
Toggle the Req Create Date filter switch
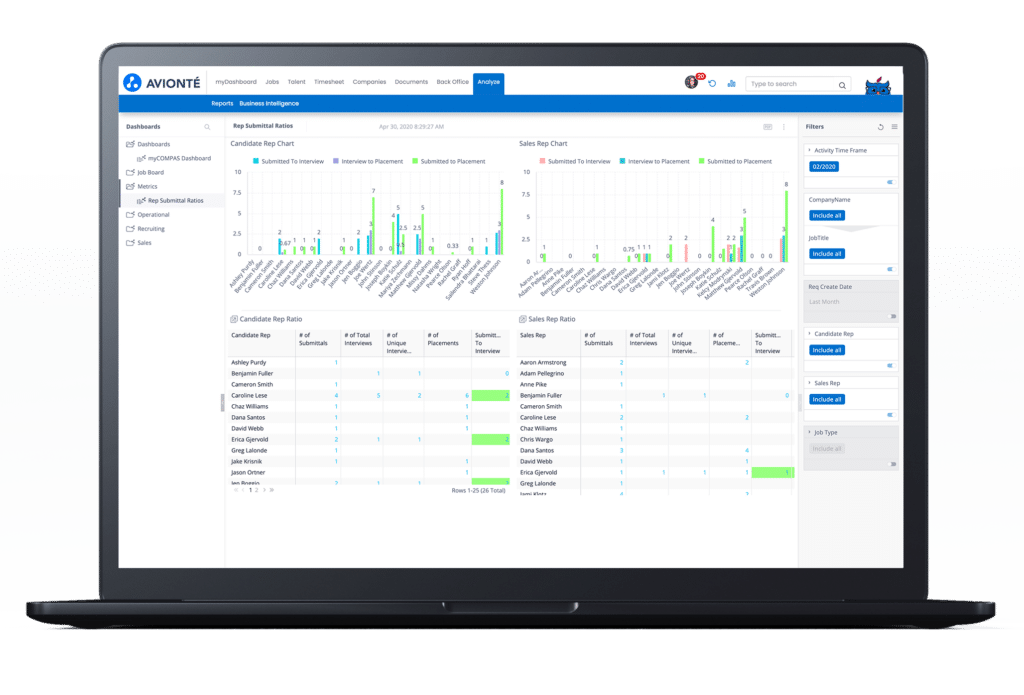pos(889,316)
